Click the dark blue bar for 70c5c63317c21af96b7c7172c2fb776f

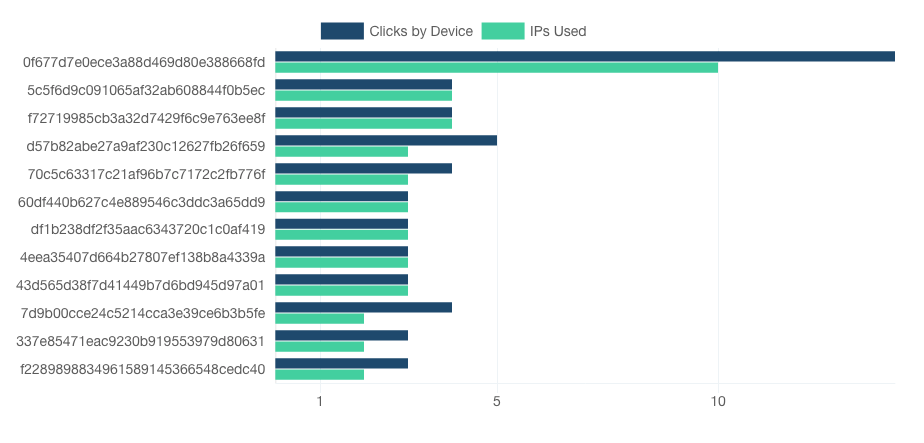(364, 168)
